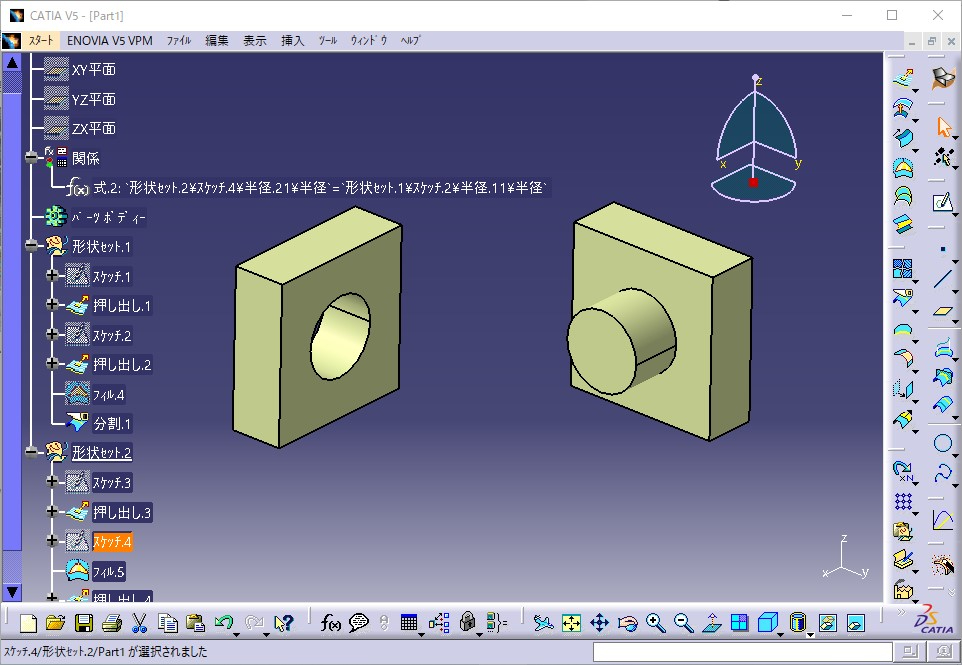This screenshot has width=962, height=665.
Task: Open the ファイル menu
Action: click(x=179, y=40)
